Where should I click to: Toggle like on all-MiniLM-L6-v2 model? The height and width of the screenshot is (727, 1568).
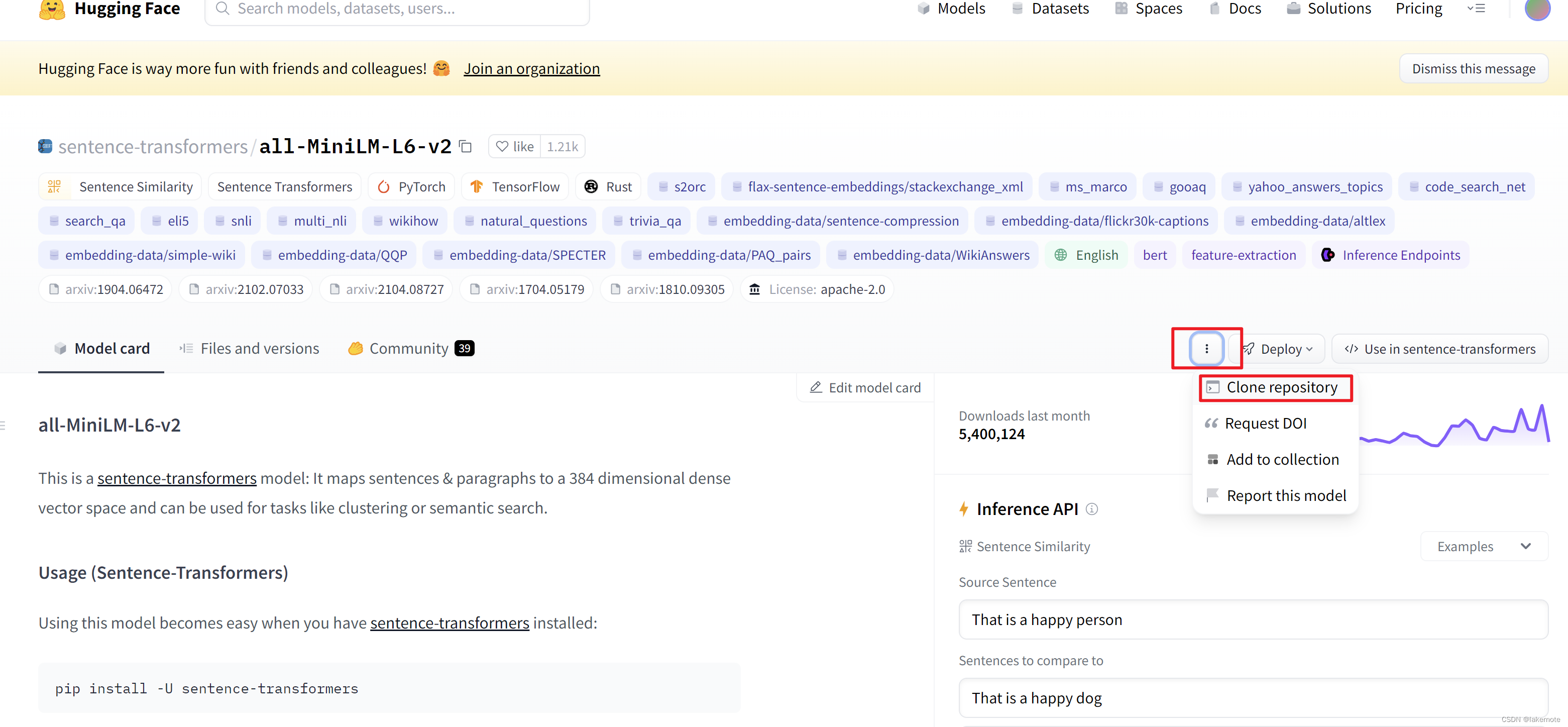point(515,146)
